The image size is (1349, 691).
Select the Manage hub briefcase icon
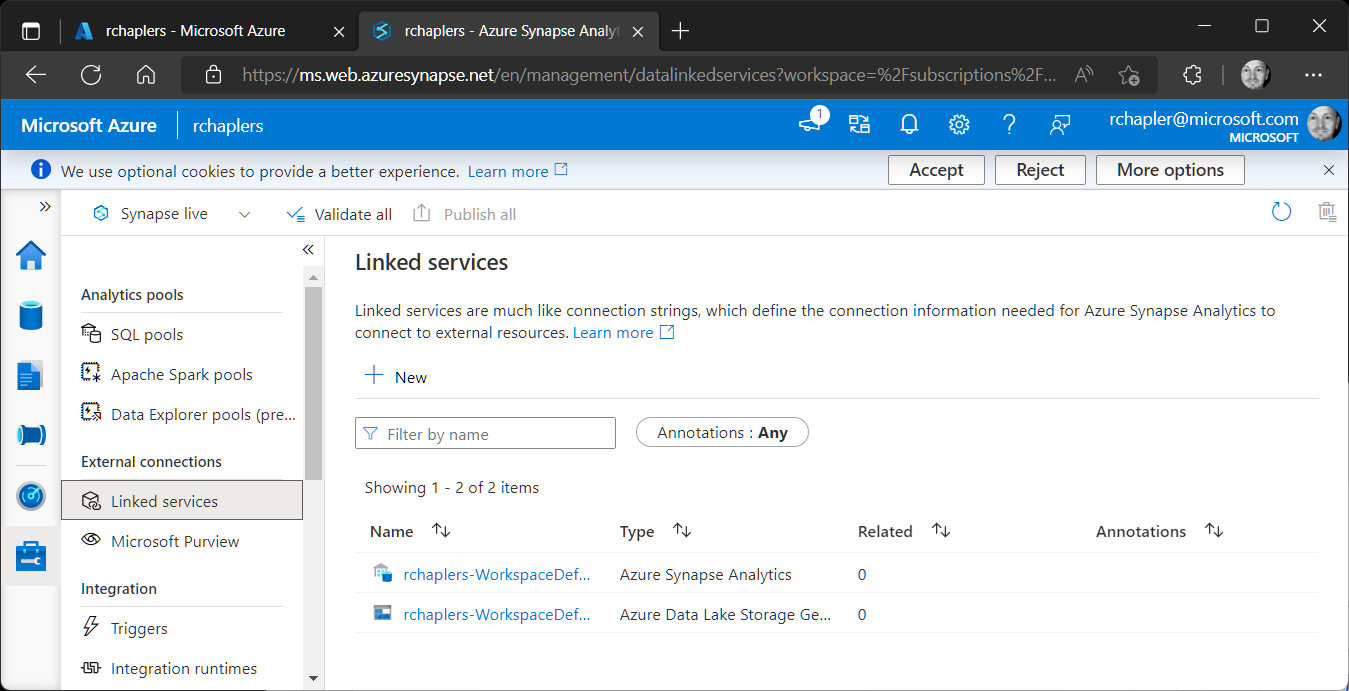tap(31, 557)
